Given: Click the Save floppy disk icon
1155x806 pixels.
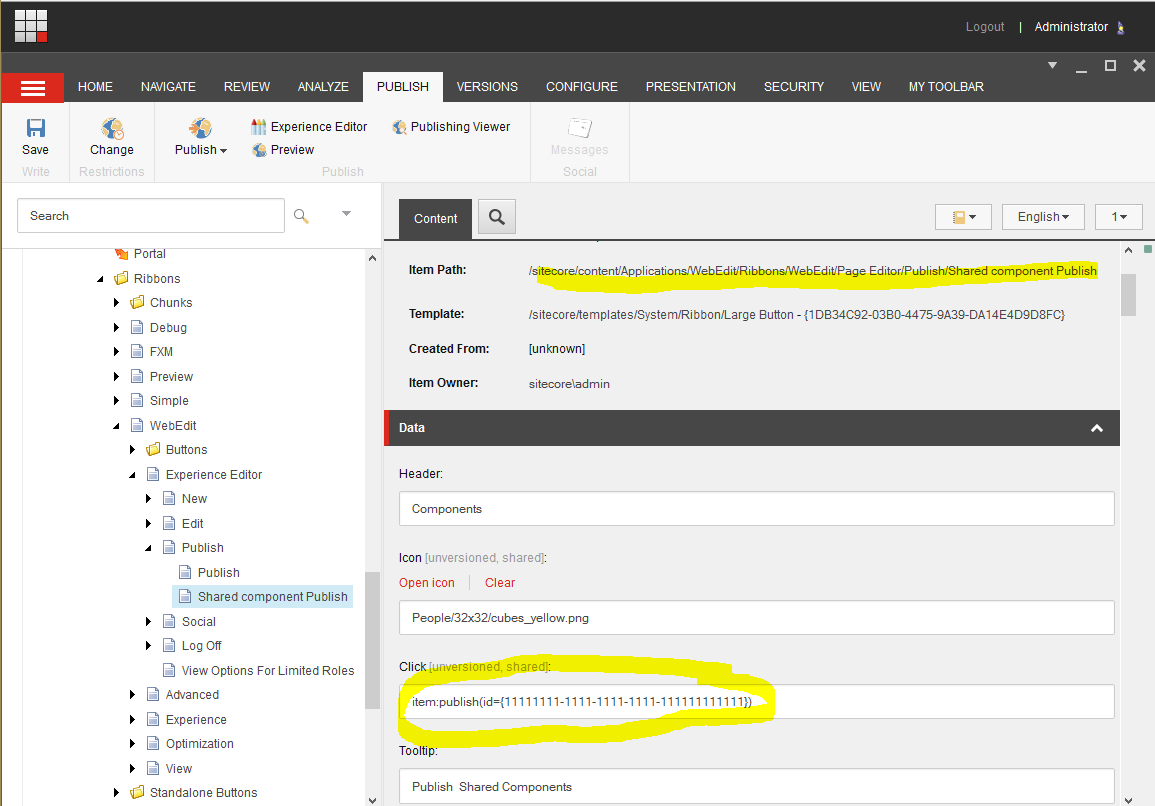Looking at the screenshot, I should click(35, 128).
